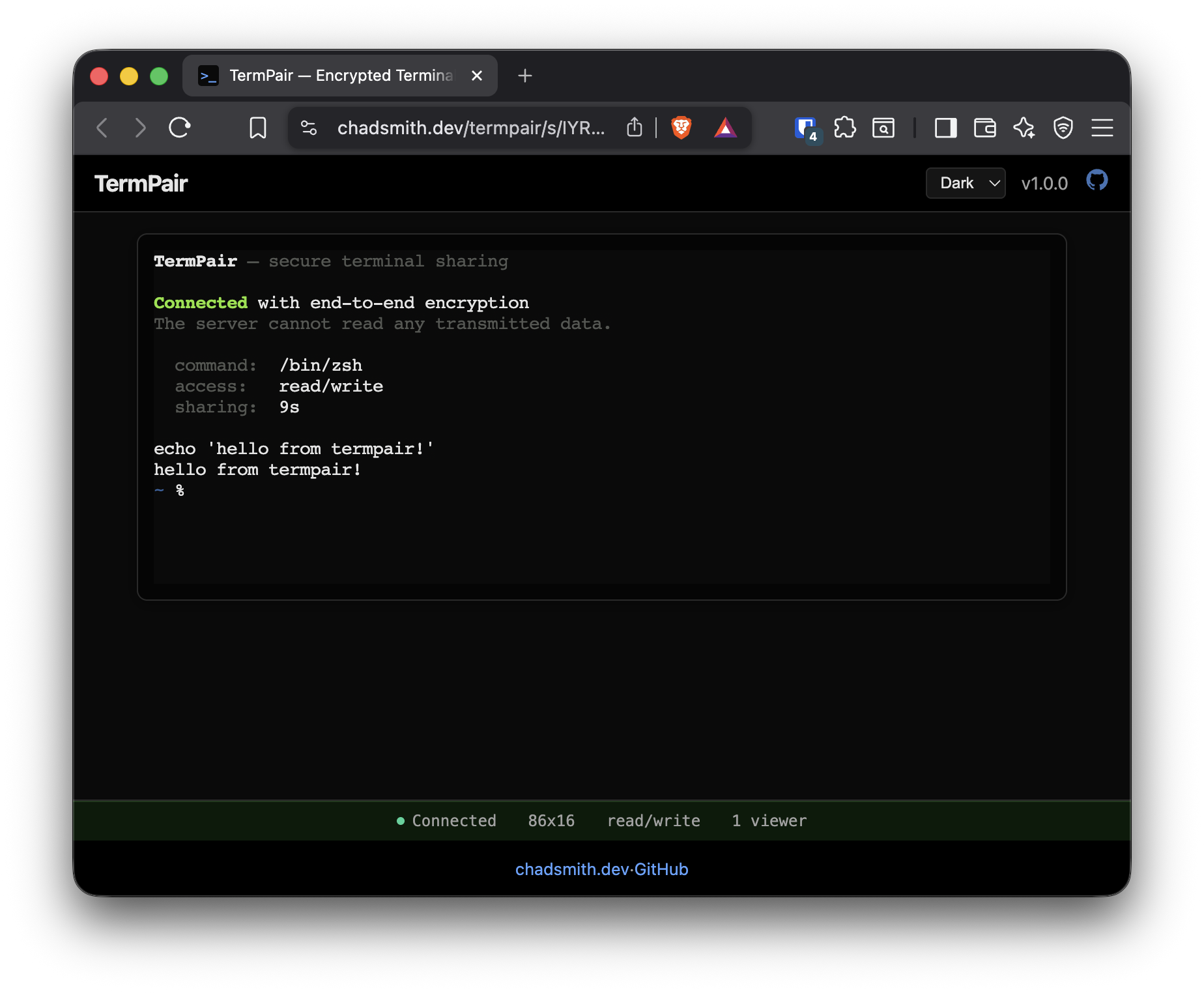Click the sharing 9s value
This screenshot has width=1204, height=993.
click(289, 407)
